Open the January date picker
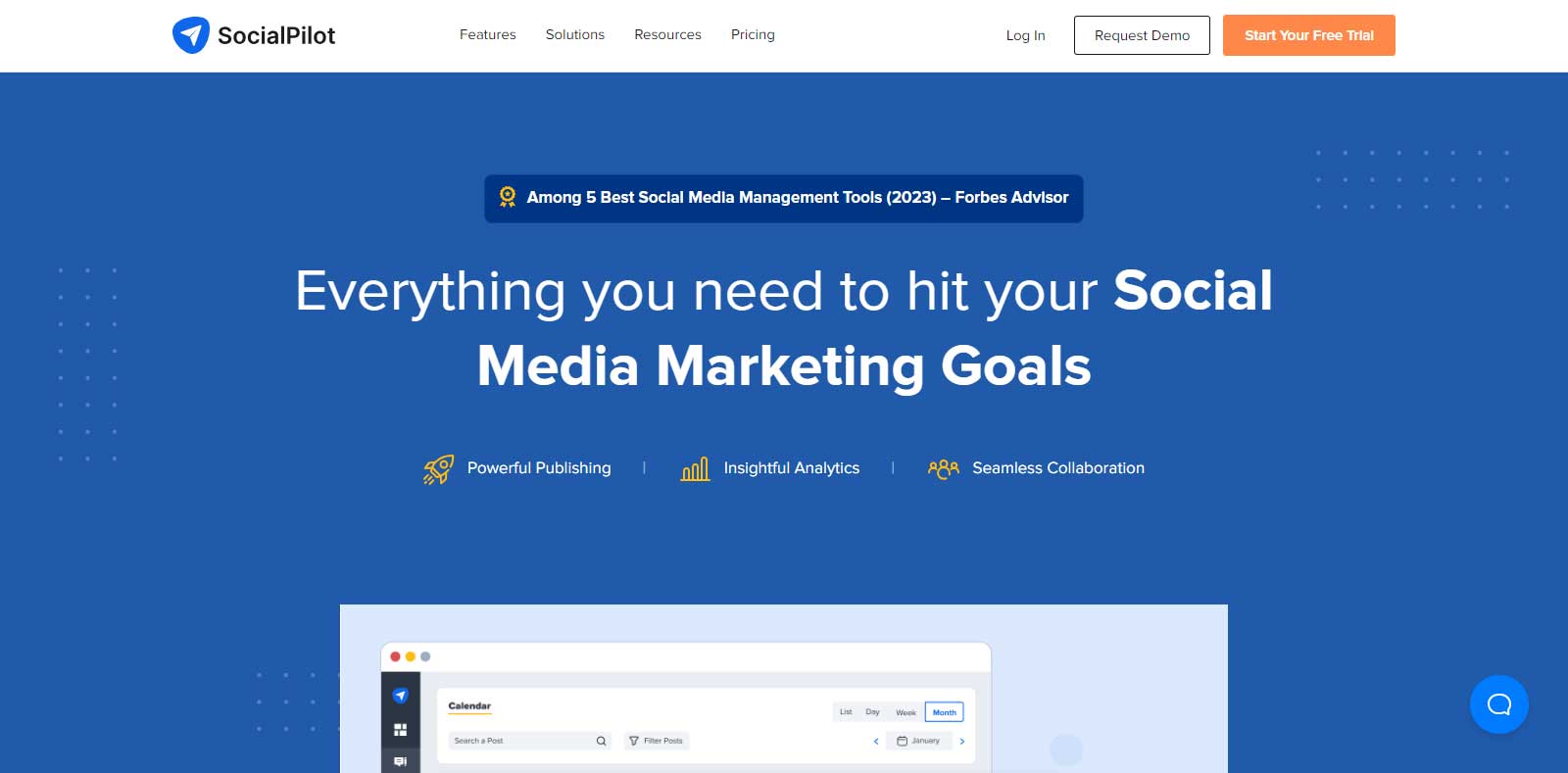This screenshot has width=1568, height=773. [x=919, y=741]
